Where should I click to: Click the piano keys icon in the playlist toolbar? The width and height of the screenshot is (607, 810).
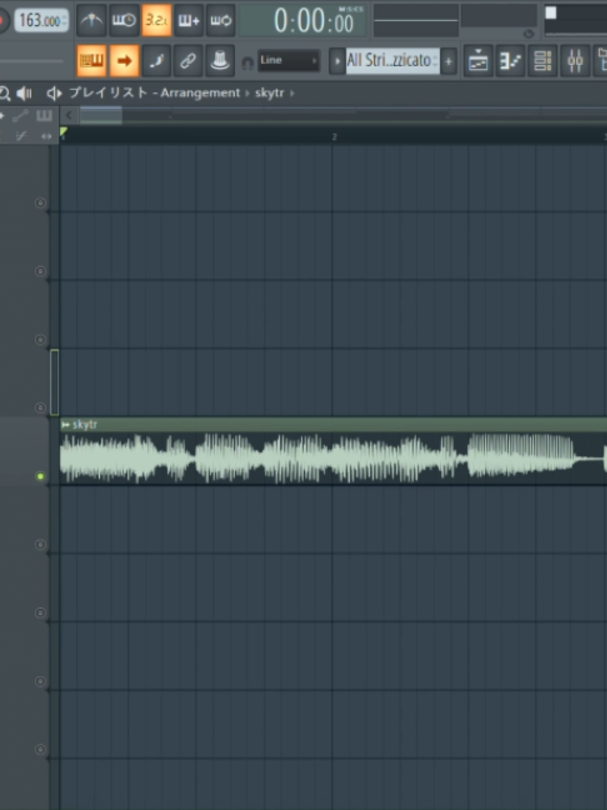point(44,116)
